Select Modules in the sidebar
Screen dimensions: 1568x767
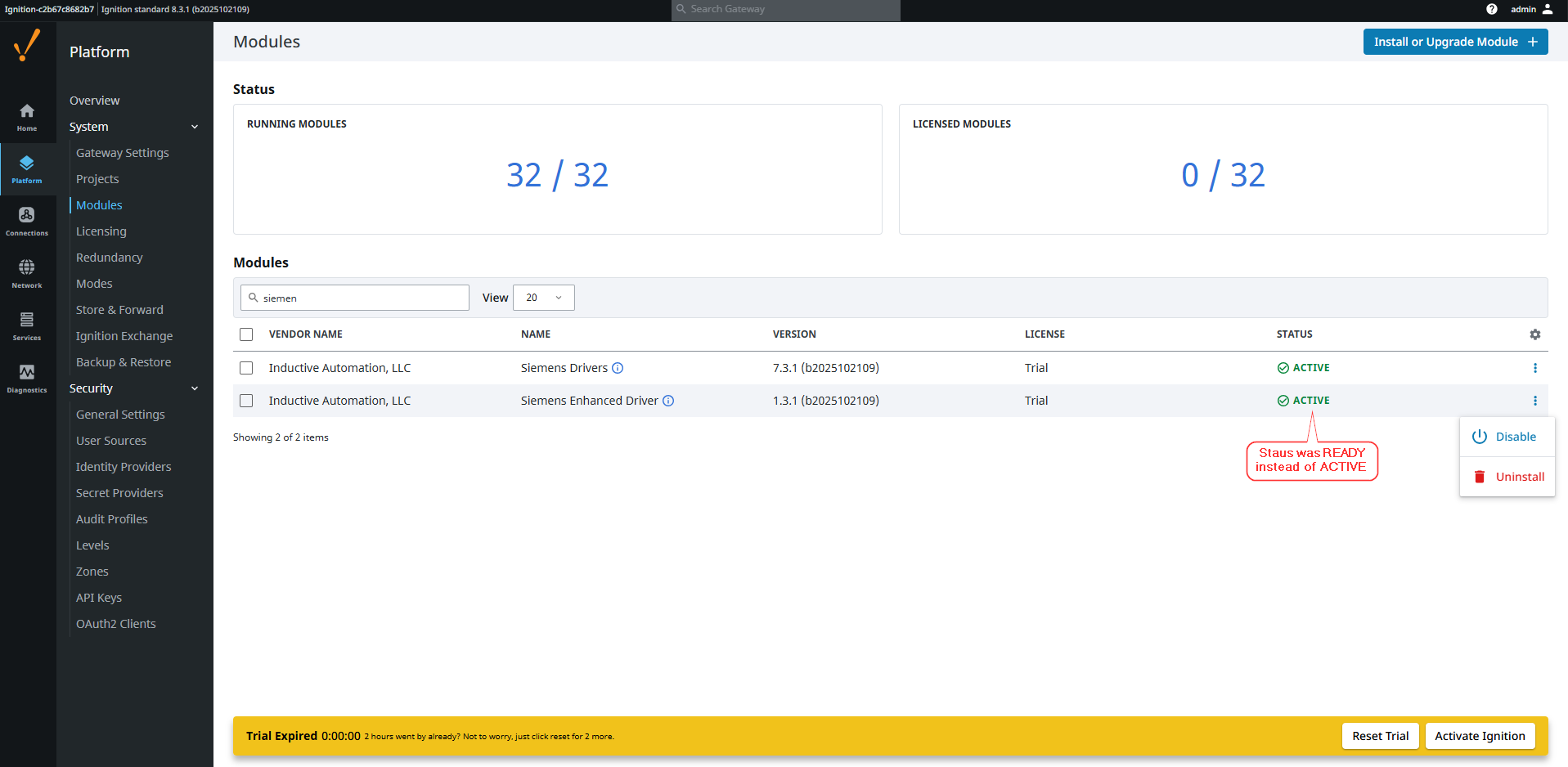[99, 205]
